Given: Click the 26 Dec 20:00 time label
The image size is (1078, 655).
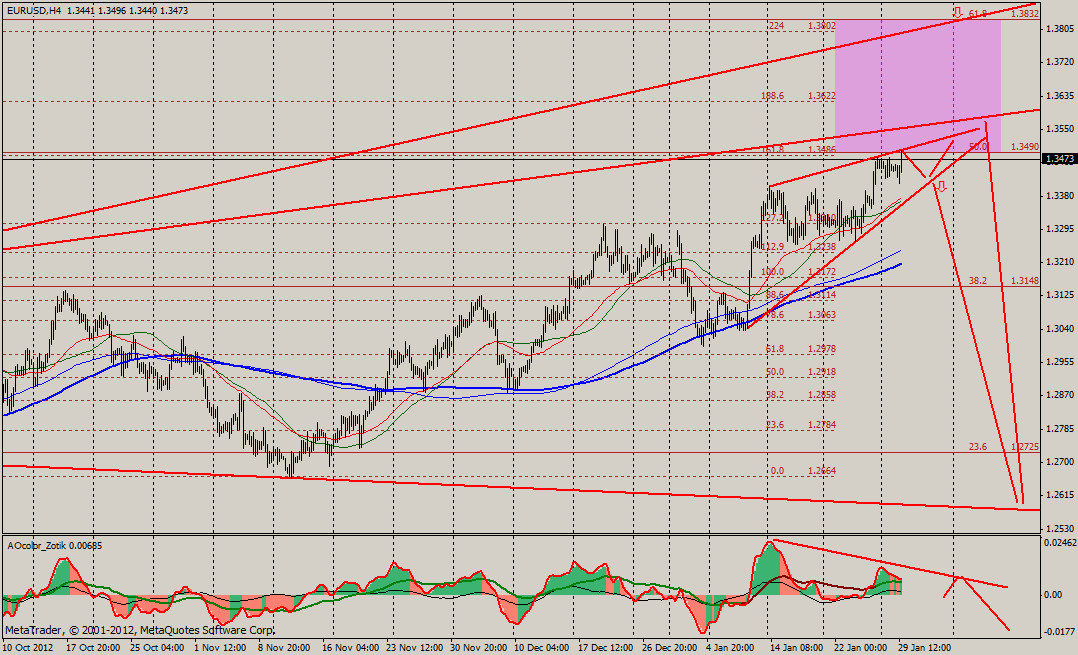Looking at the screenshot, I should 670,647.
